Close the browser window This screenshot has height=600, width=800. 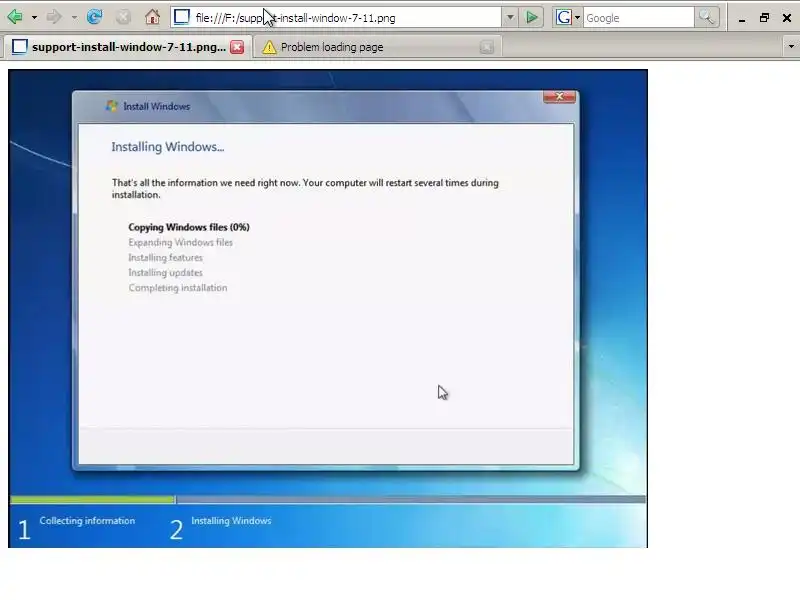pos(787,18)
